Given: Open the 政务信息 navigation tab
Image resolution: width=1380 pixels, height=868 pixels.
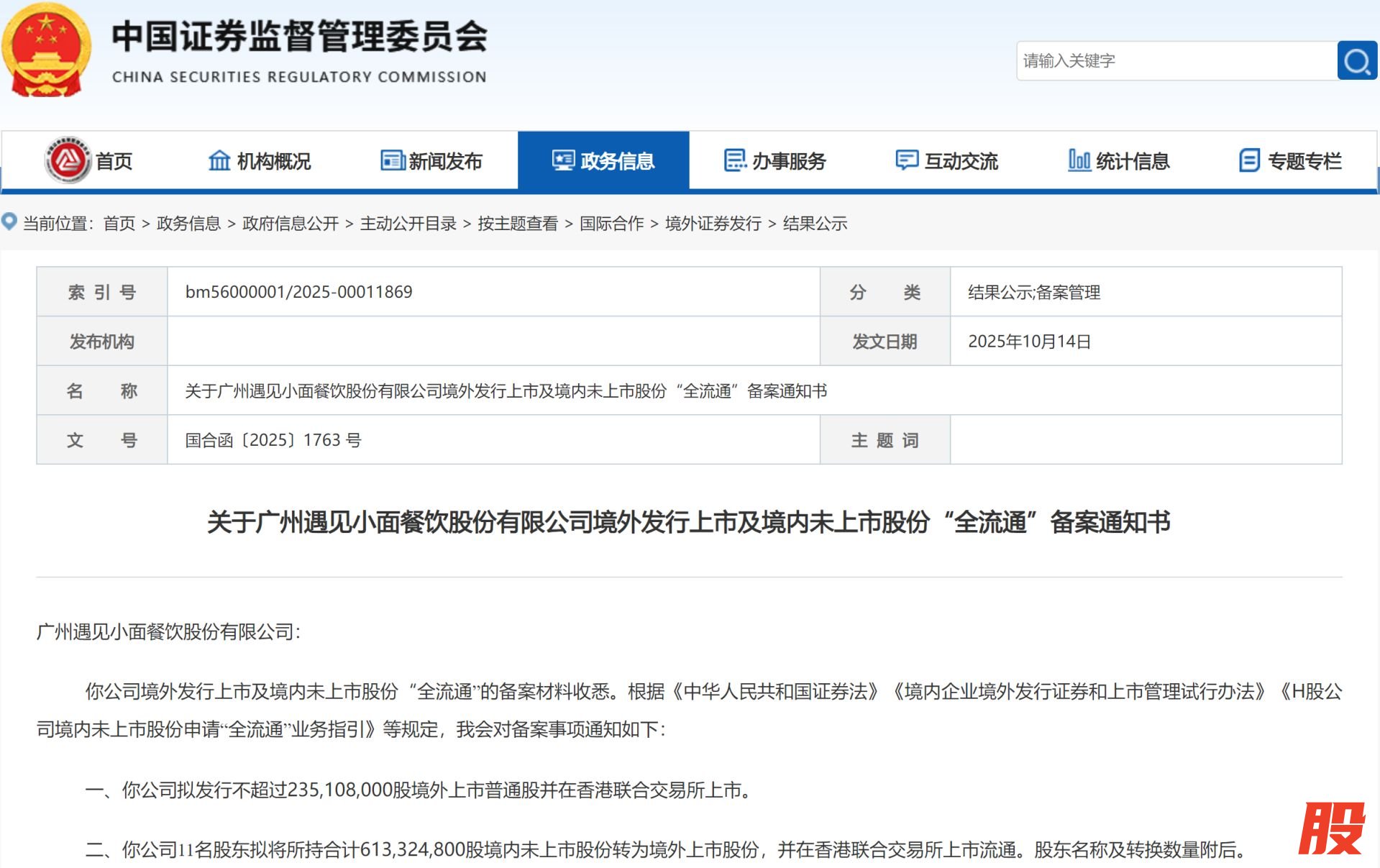Looking at the screenshot, I should [603, 160].
